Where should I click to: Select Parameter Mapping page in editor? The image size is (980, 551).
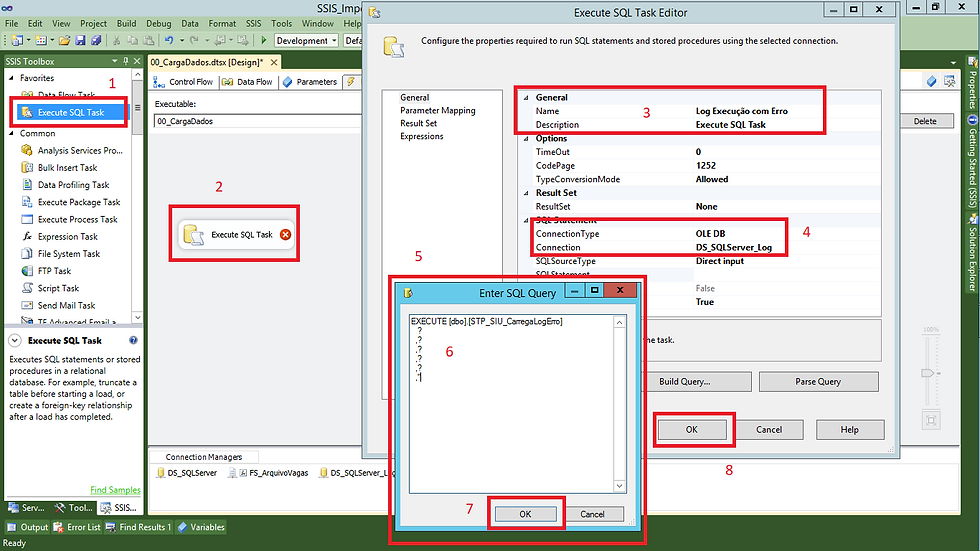click(438, 111)
